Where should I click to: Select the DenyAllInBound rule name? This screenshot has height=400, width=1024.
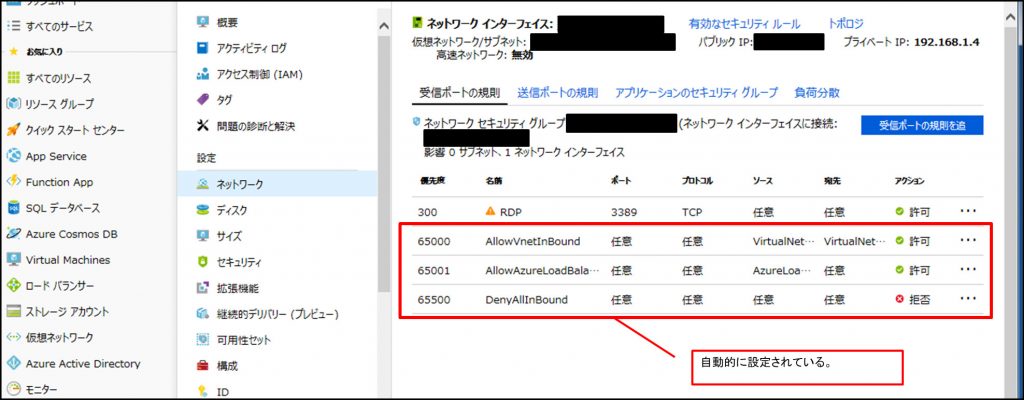click(x=526, y=300)
